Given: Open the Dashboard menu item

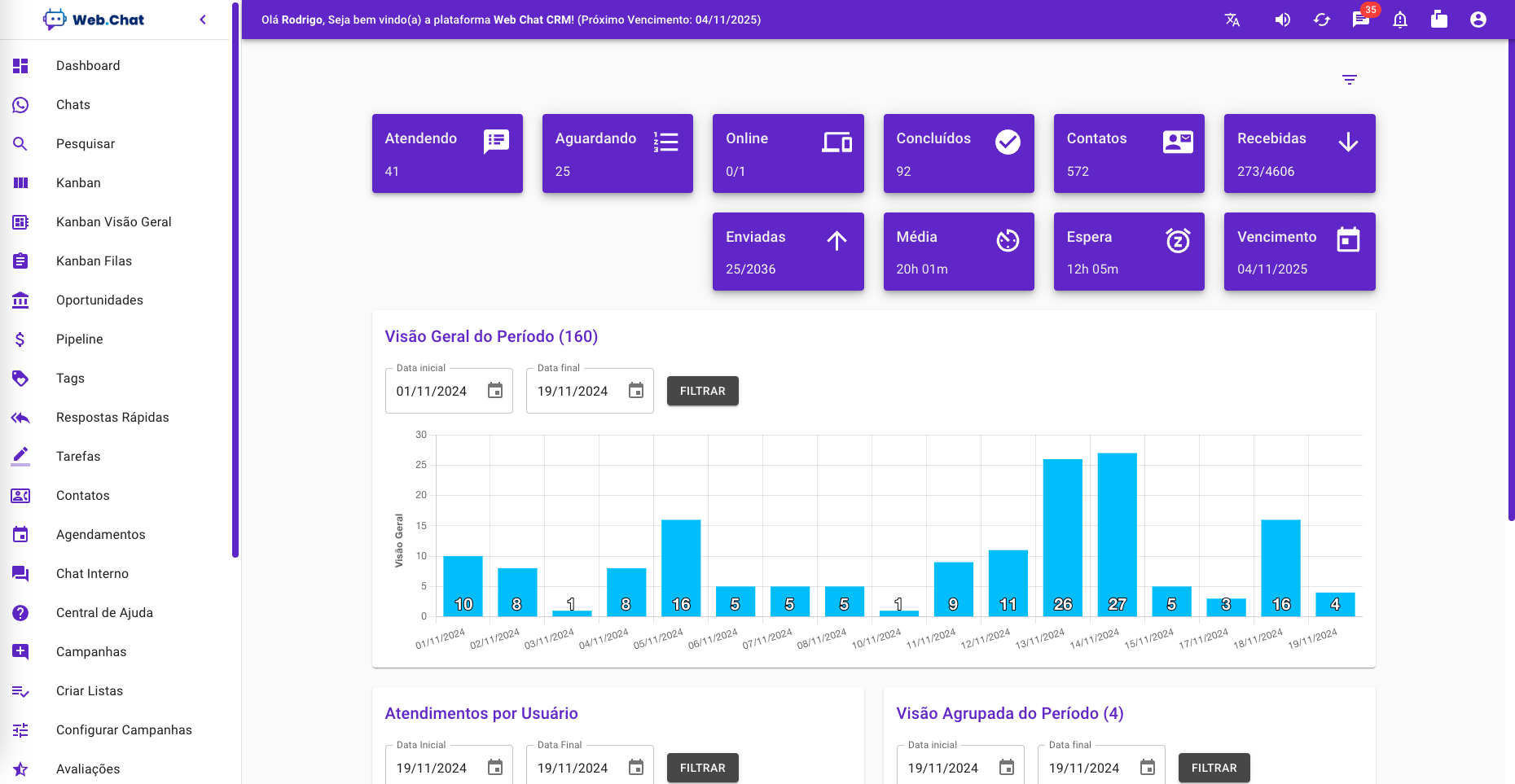Looking at the screenshot, I should (x=116, y=66).
